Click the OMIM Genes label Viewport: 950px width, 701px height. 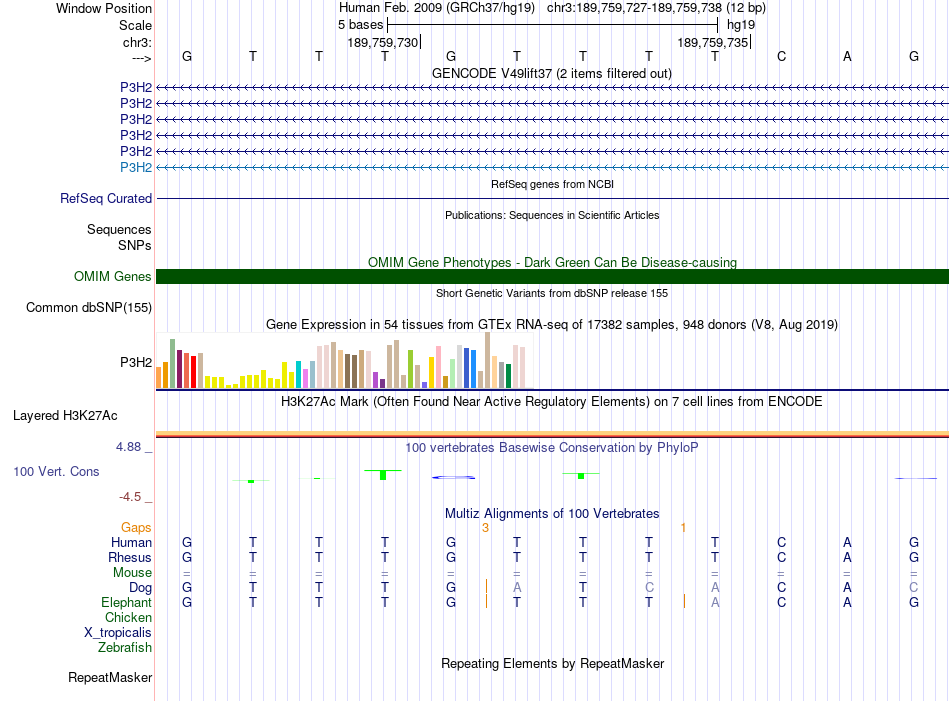(112, 276)
